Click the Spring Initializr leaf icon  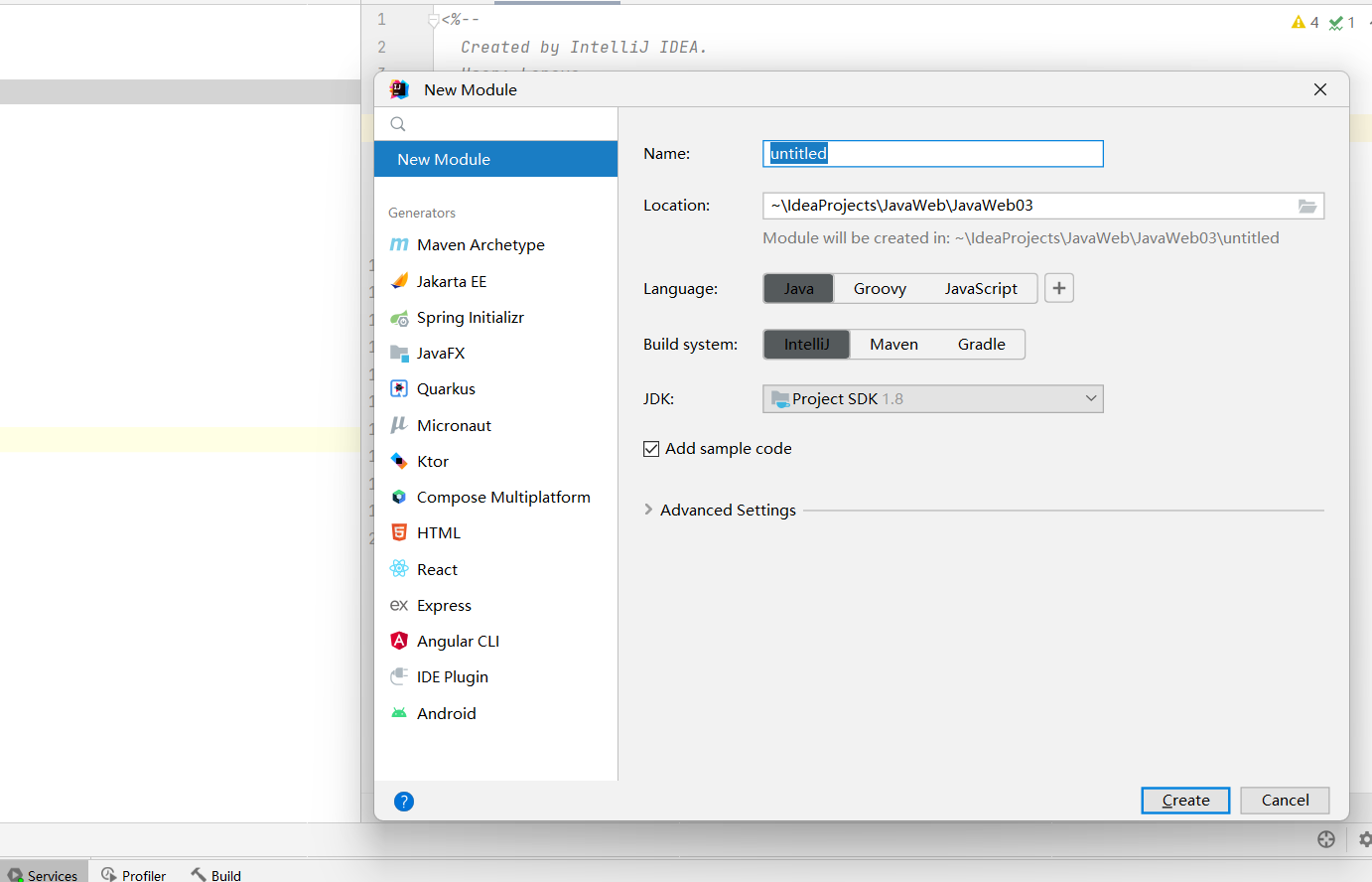tap(399, 318)
